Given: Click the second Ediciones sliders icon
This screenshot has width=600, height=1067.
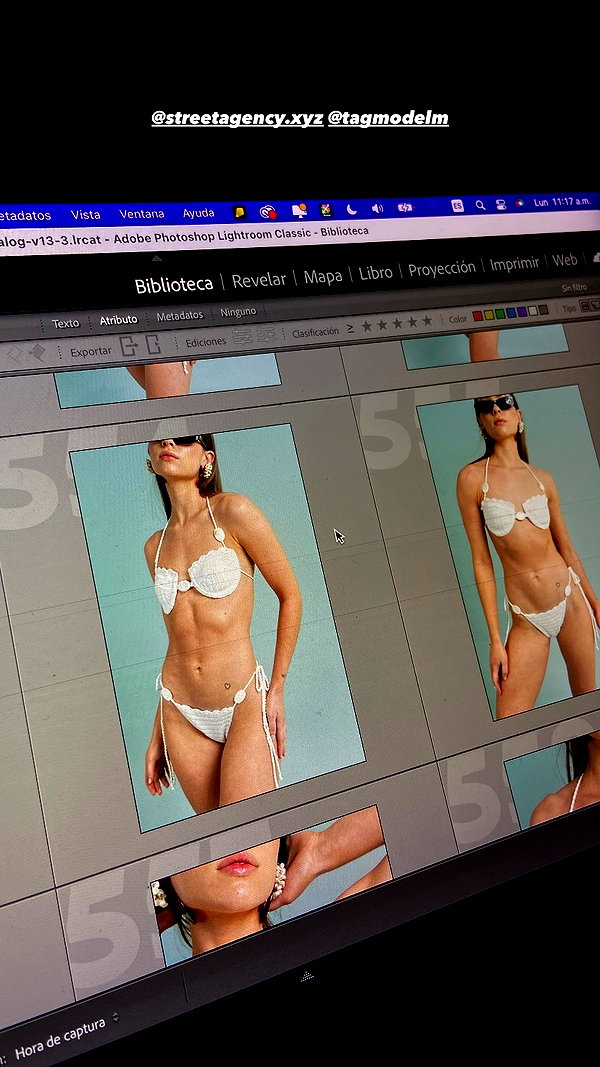Looking at the screenshot, I should (266, 334).
